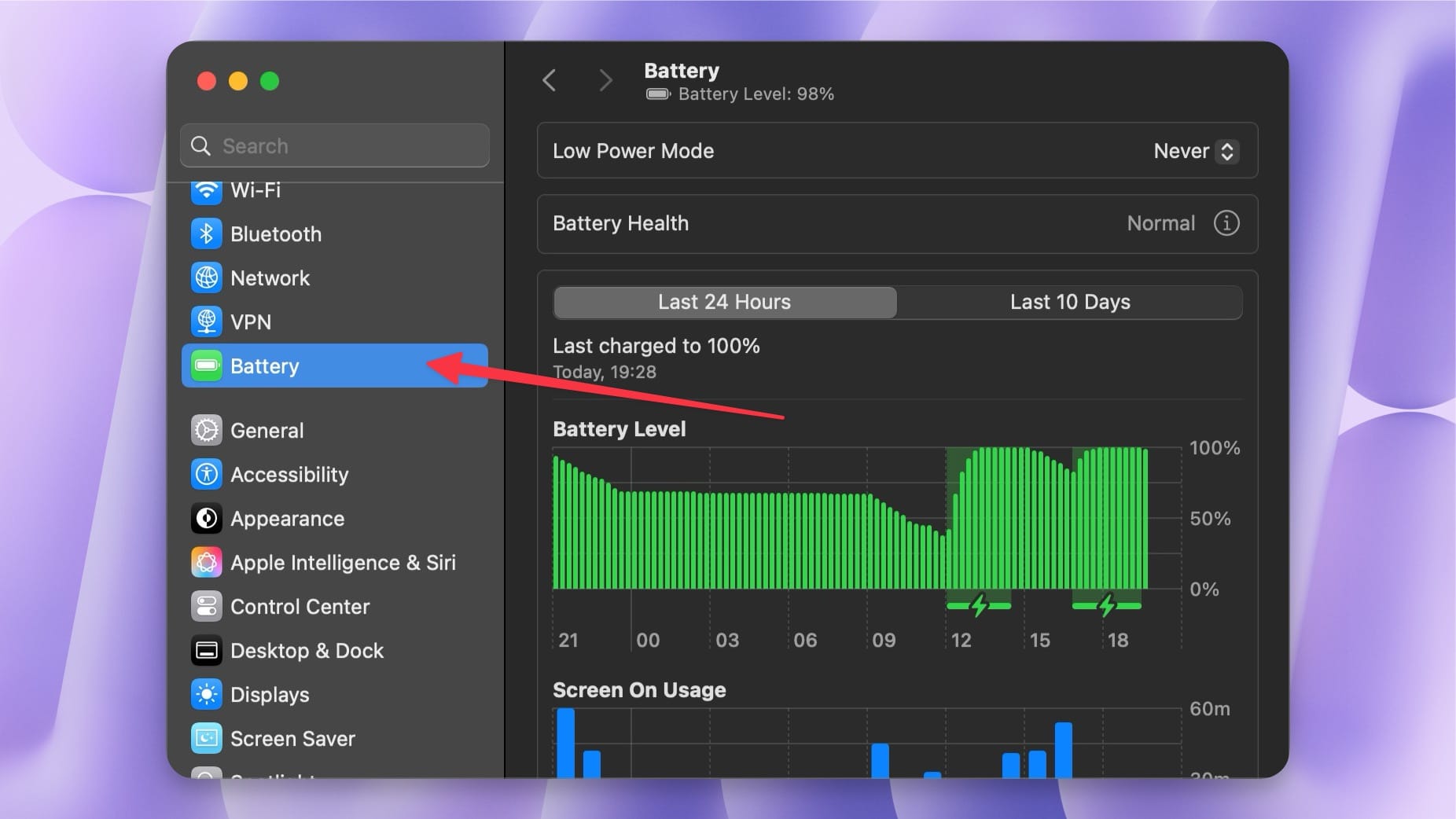The height and width of the screenshot is (819, 1456).
Task: Select Wi-Fi in the sidebar
Action: (255, 189)
